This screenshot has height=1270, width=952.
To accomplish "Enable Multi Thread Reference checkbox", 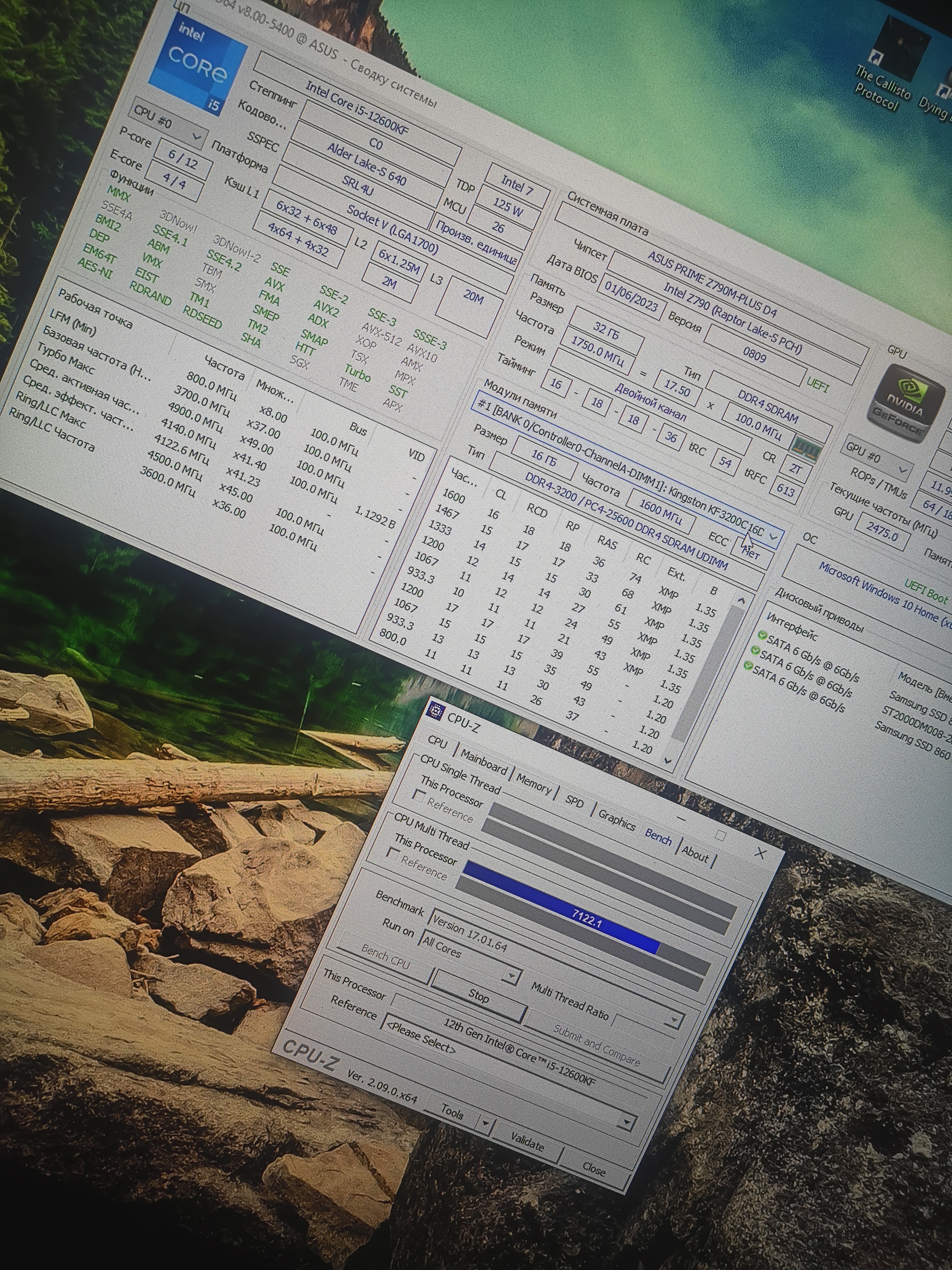I will (x=393, y=854).
